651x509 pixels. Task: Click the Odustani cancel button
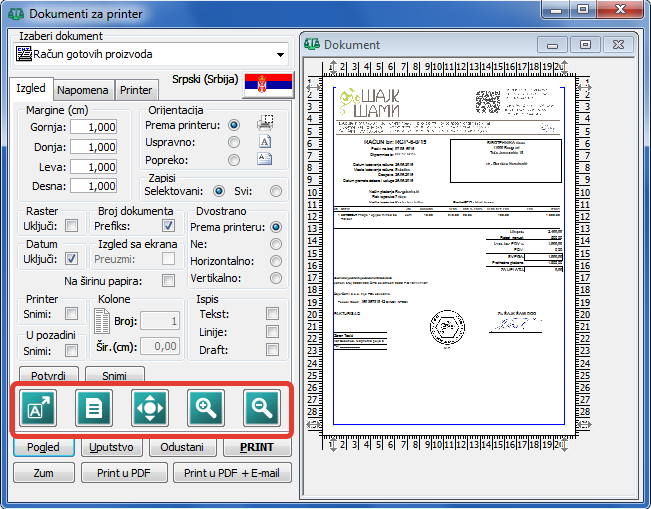[x=182, y=447]
